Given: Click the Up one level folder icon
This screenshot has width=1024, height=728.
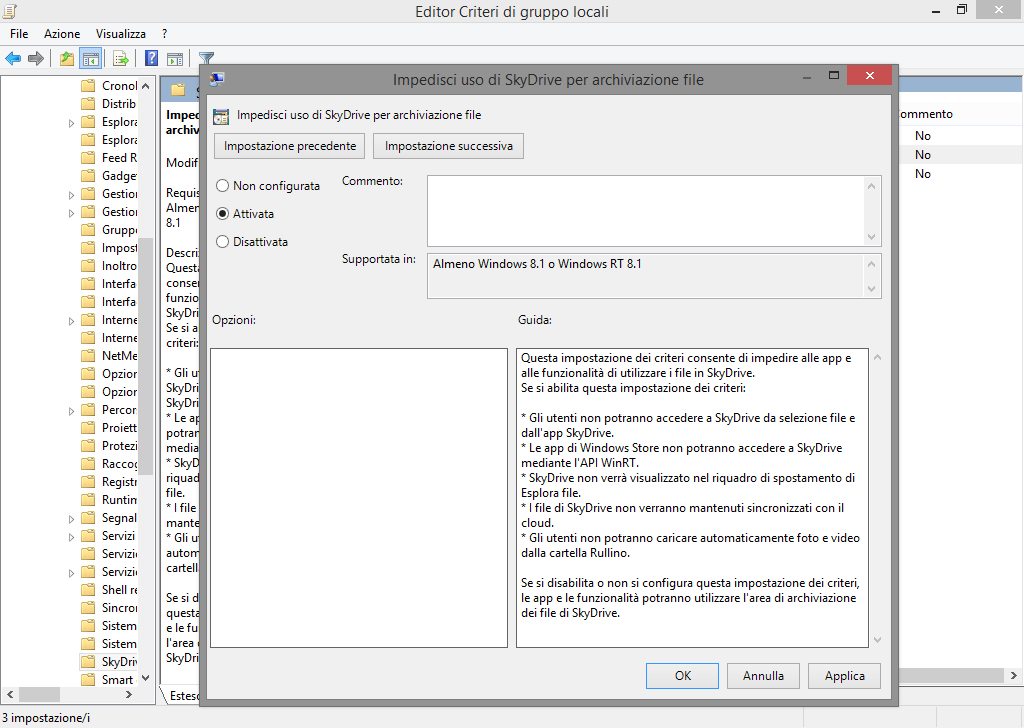Looking at the screenshot, I should (66, 58).
